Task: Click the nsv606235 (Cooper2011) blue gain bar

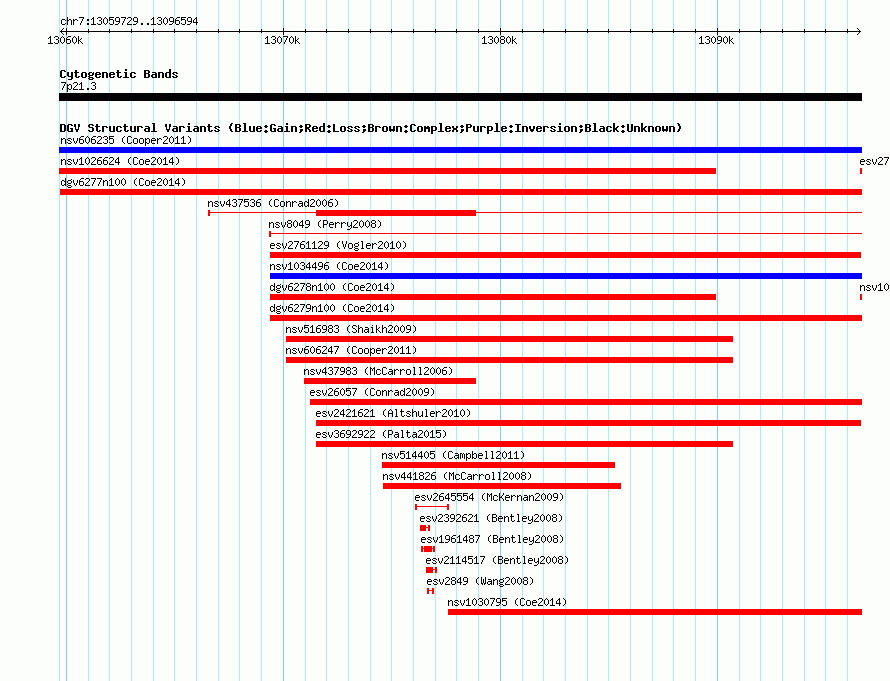Action: 460,150
